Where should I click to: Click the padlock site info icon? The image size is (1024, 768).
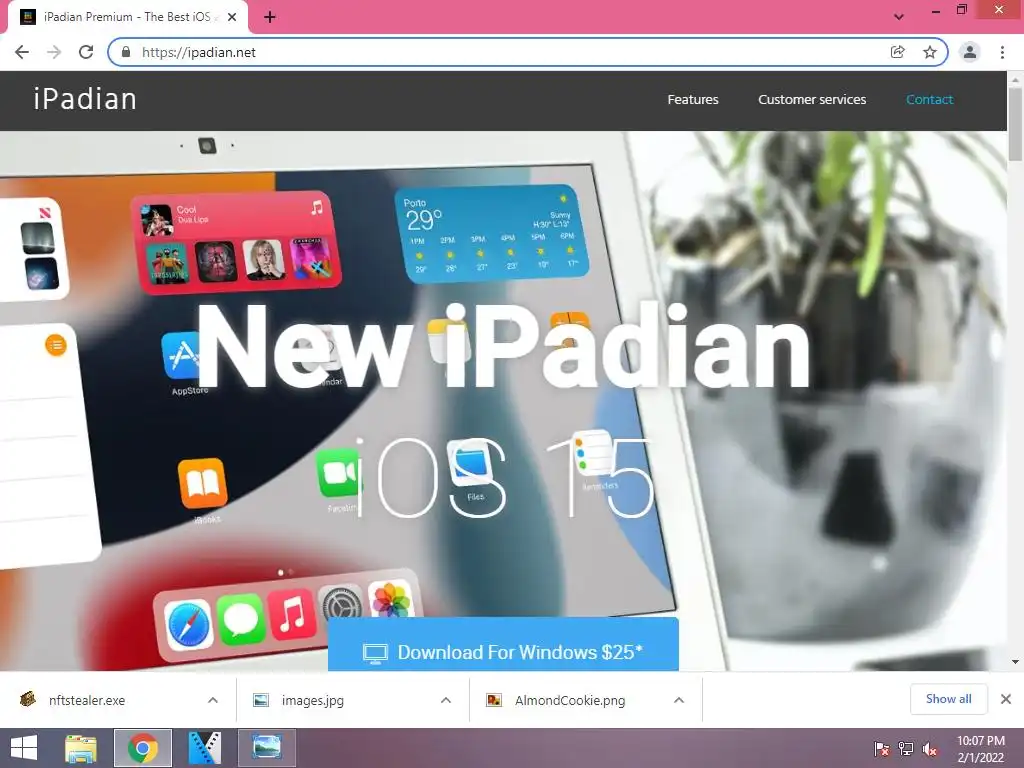click(126, 52)
